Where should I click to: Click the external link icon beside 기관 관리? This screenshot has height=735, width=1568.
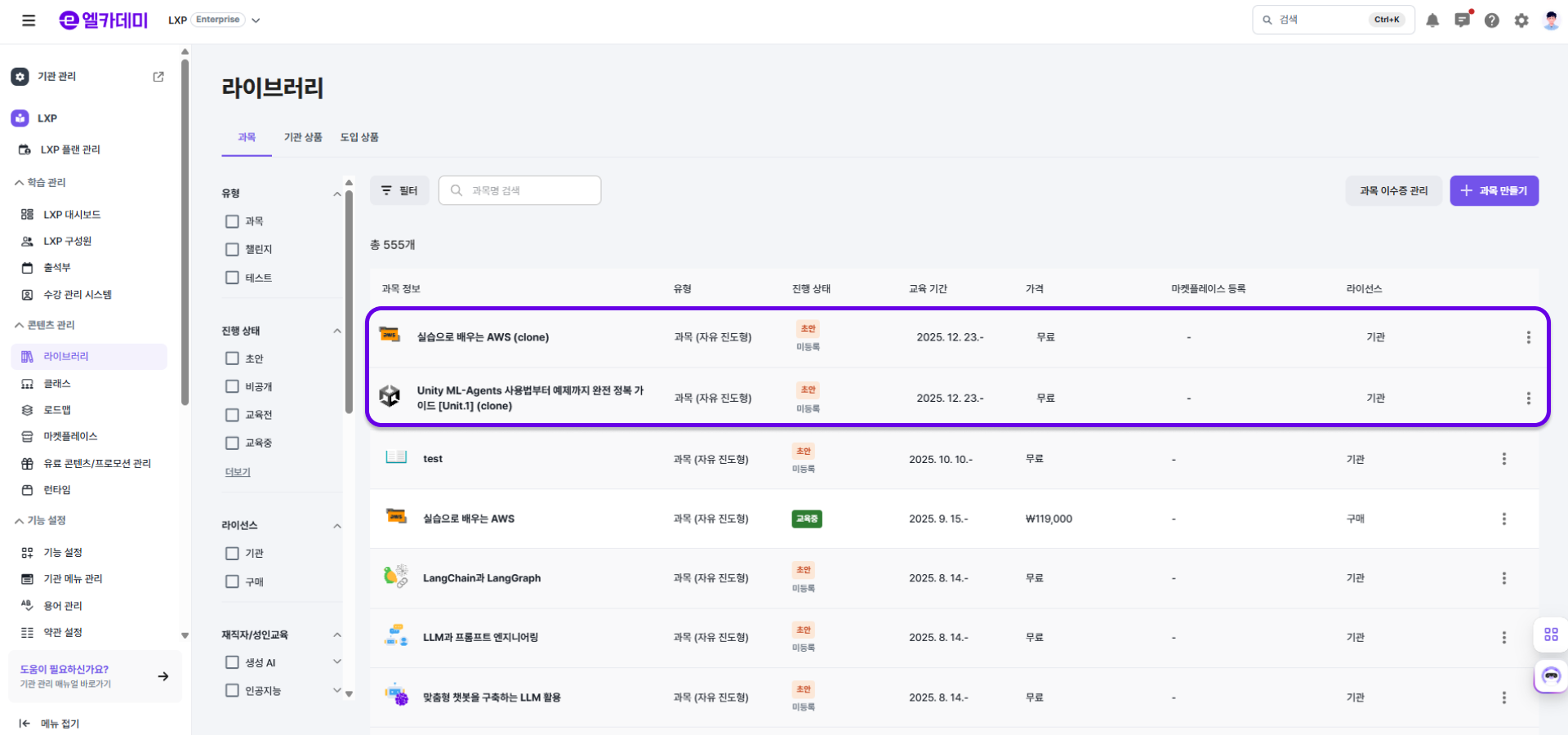coord(158,77)
